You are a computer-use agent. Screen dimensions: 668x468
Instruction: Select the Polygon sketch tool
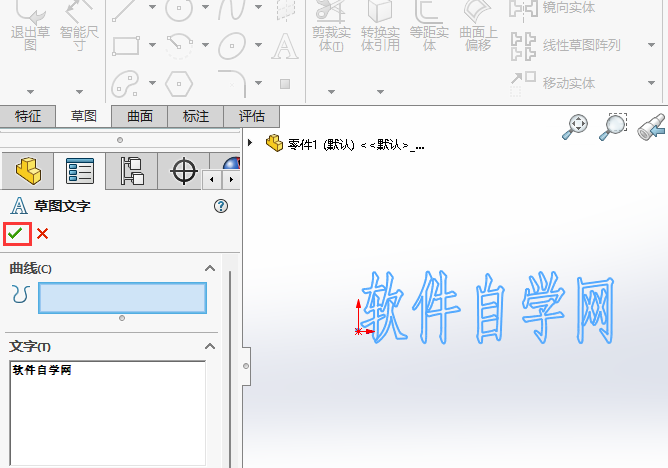point(179,83)
